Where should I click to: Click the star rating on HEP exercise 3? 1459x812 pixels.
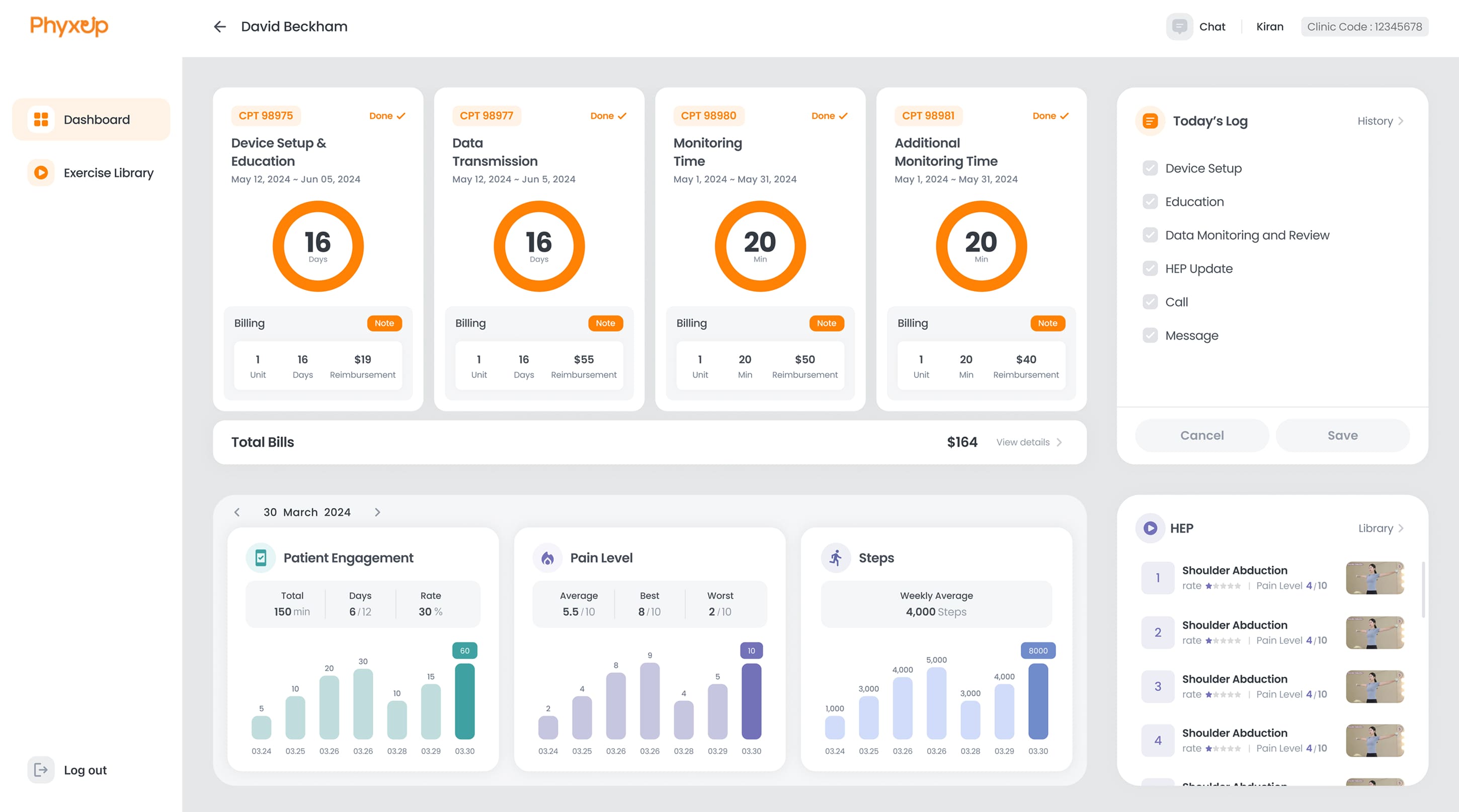[x=1223, y=694]
